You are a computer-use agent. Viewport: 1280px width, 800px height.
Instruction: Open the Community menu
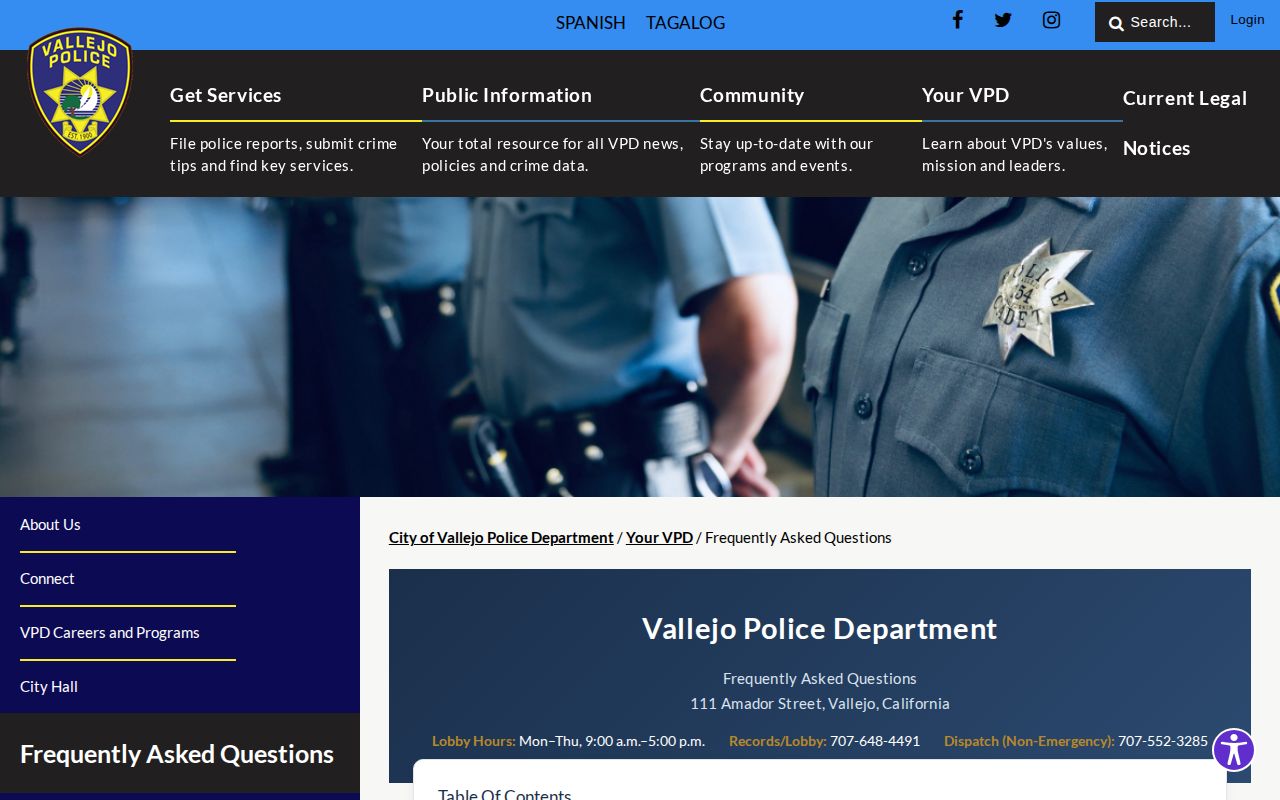[752, 95]
